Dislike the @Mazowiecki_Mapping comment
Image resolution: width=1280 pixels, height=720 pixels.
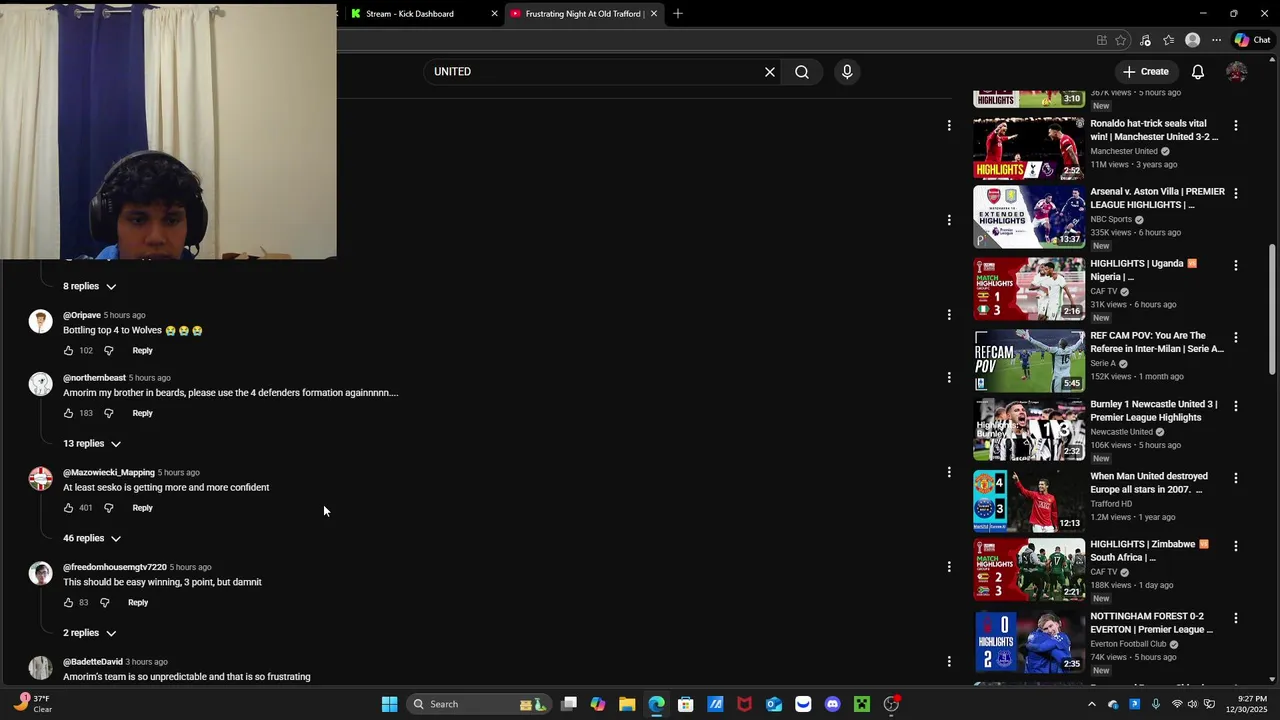(109, 508)
